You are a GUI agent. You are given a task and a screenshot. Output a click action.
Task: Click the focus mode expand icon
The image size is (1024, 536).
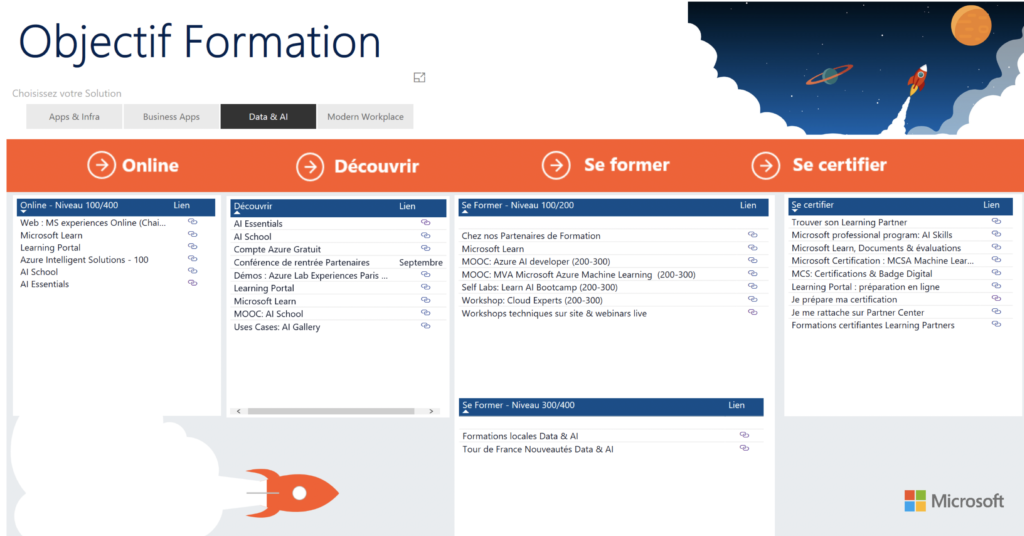419,78
